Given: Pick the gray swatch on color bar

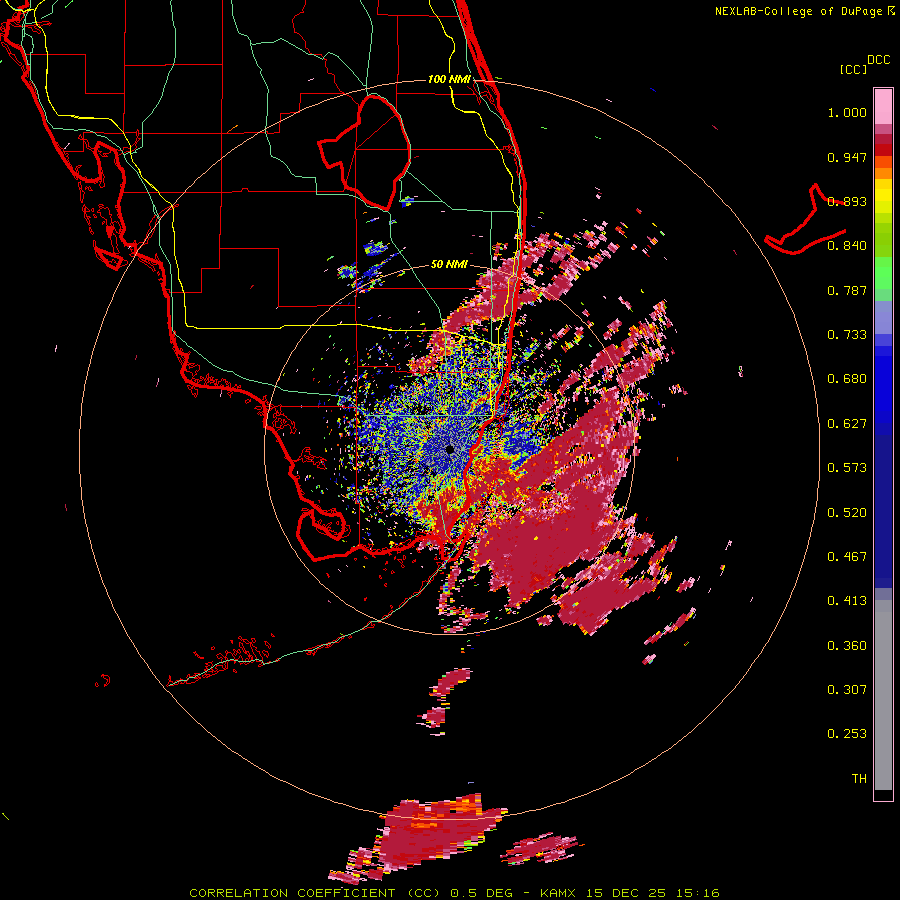Looking at the screenshot, I should [883, 695].
